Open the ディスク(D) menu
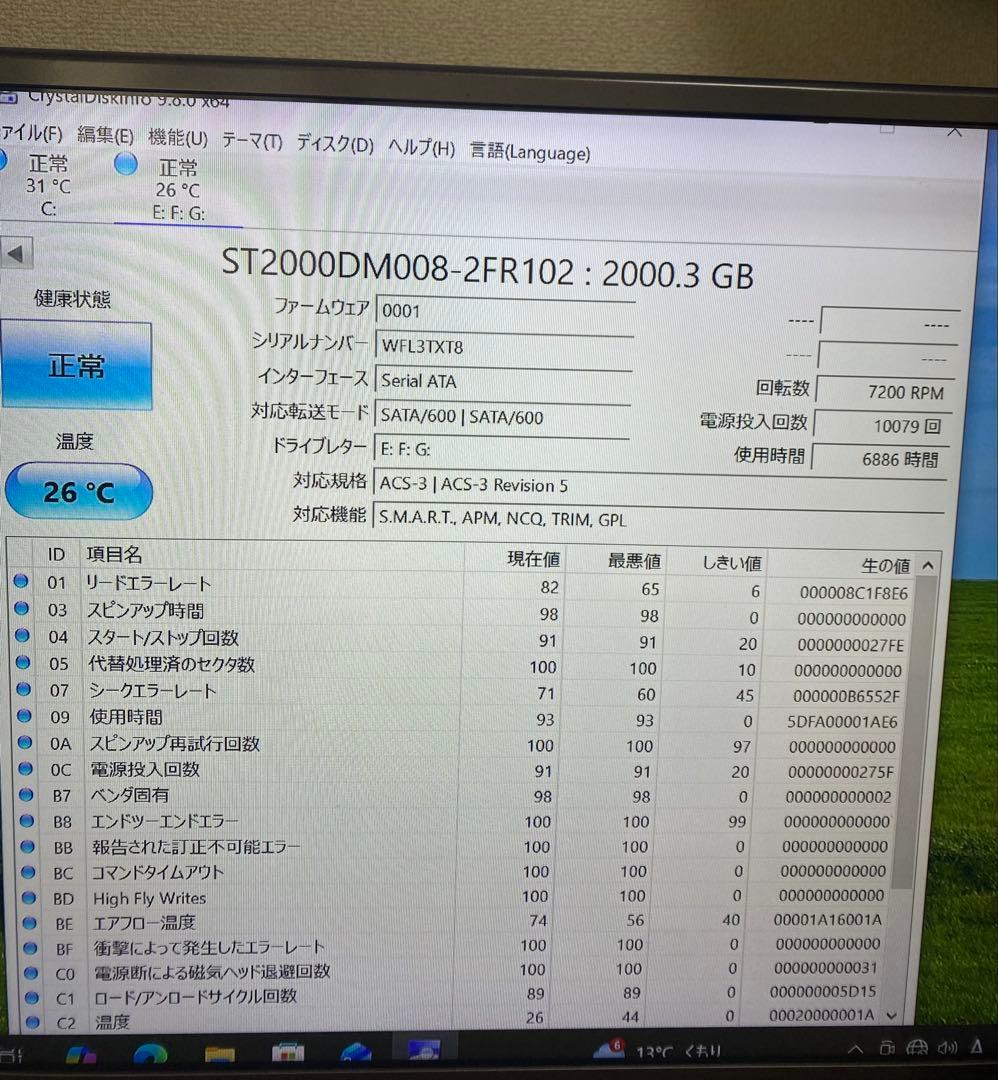The width and height of the screenshot is (998, 1080). coord(335,143)
